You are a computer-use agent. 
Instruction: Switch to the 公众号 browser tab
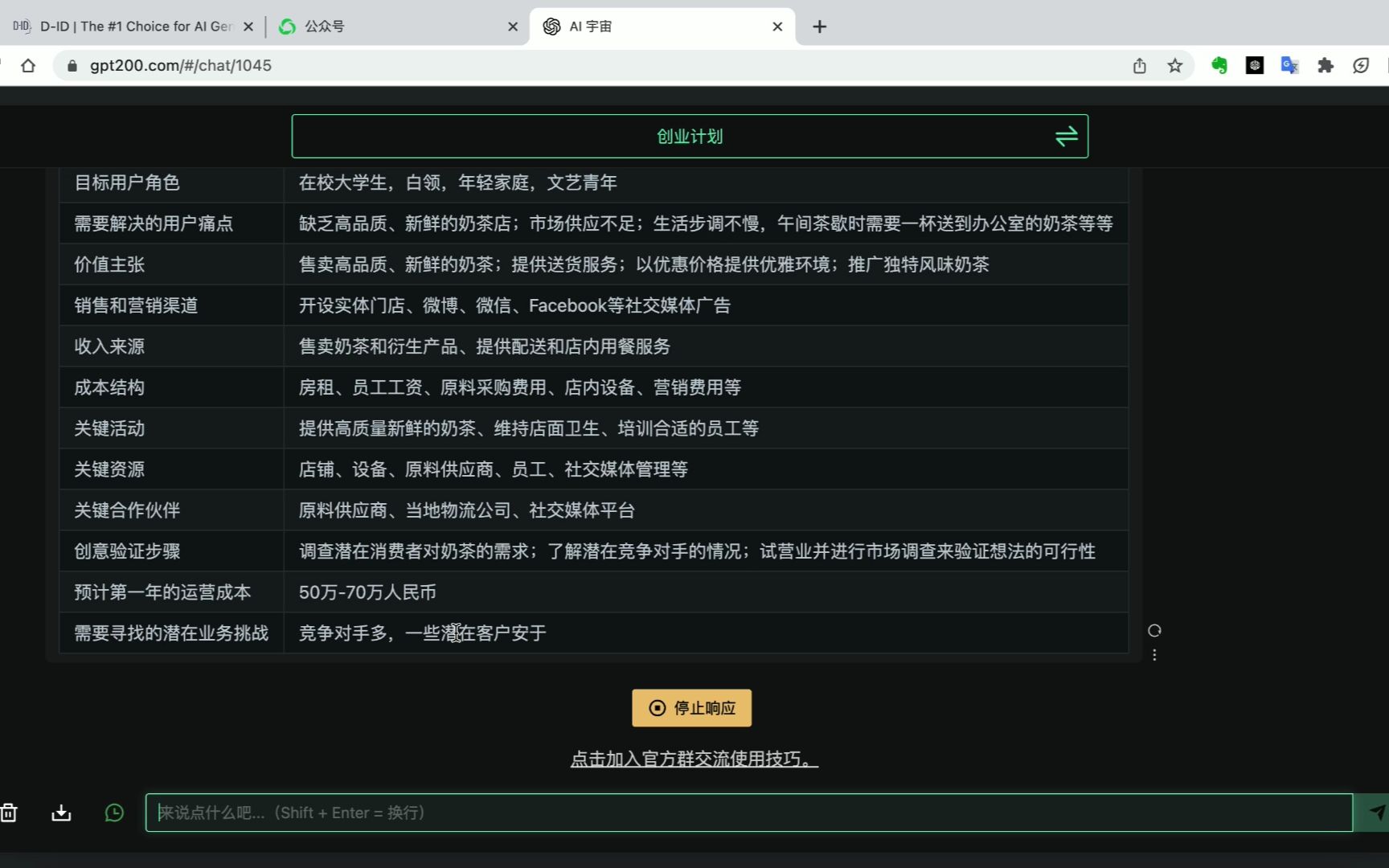point(398,27)
